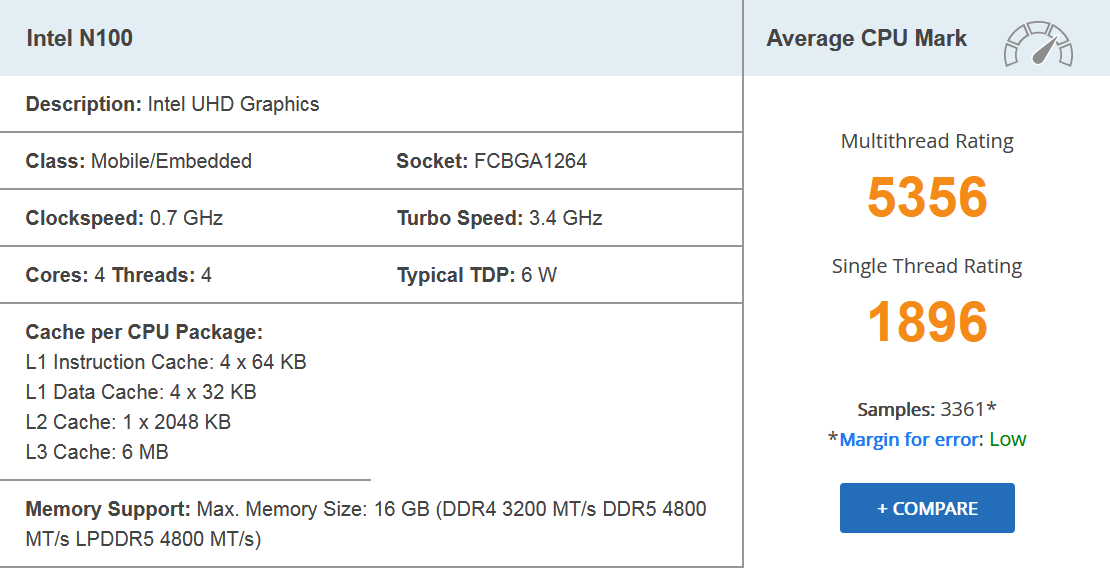Select the Typical TDP 6 W text
The image size is (1110, 568).
pos(476,275)
